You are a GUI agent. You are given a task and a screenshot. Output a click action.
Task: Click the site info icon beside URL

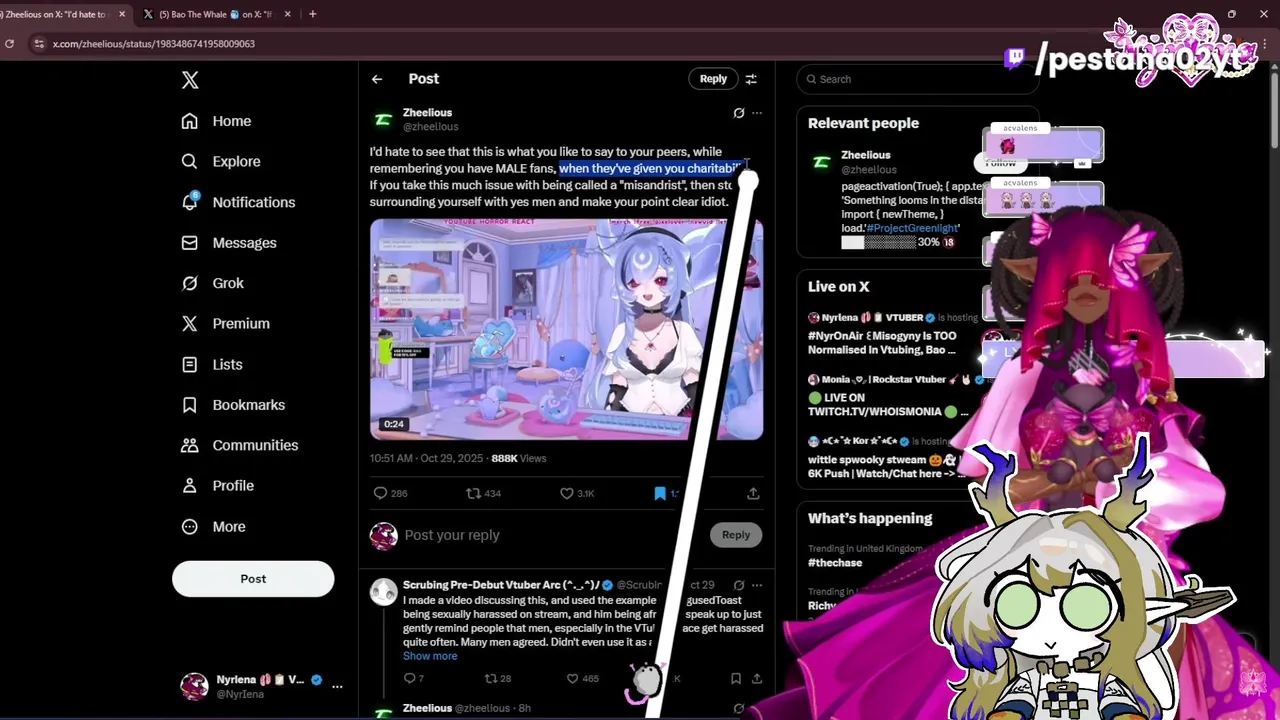(38, 44)
